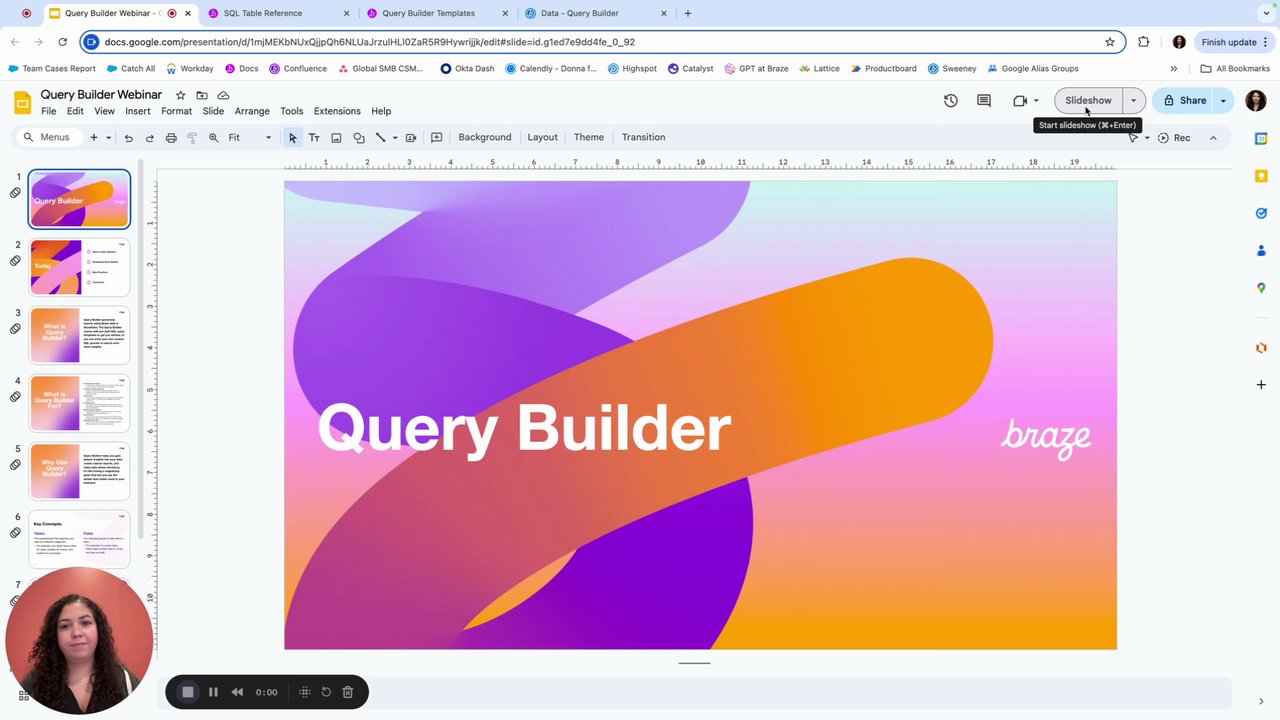The height and width of the screenshot is (720, 1280).
Task: Star the Query Builder Webinar presentation
Action: tap(180, 95)
